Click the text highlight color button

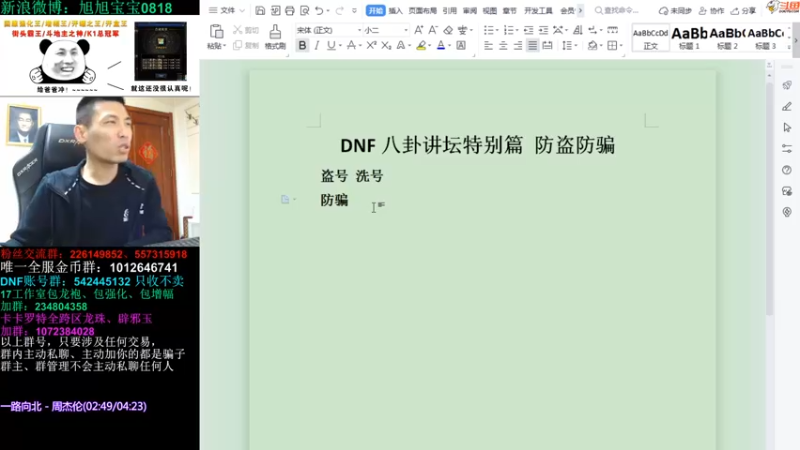coord(421,45)
